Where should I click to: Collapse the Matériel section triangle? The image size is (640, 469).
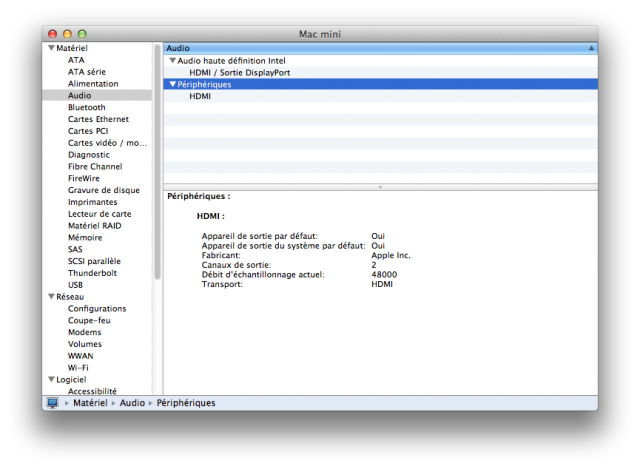[x=51, y=48]
